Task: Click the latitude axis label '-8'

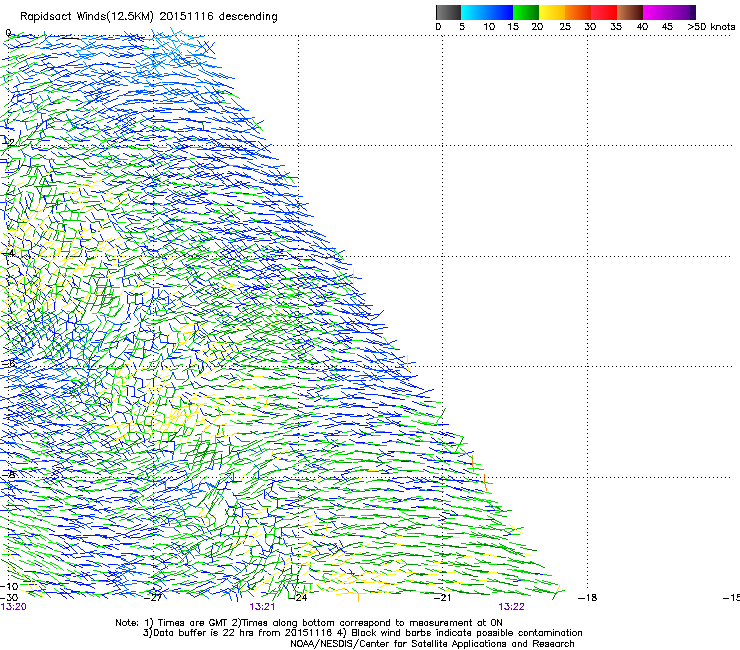Action: point(9,474)
